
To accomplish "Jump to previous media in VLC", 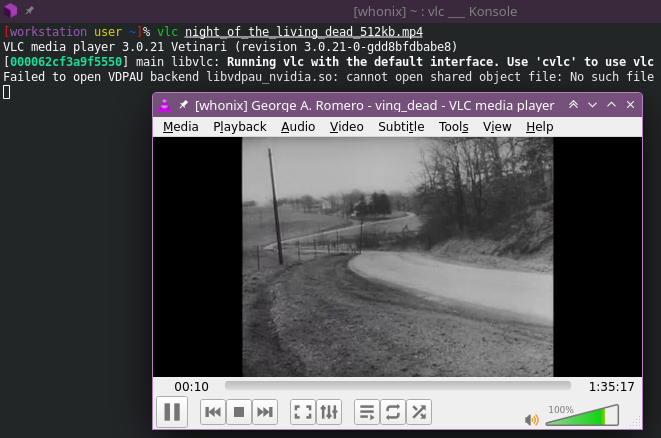I will point(213,411).
